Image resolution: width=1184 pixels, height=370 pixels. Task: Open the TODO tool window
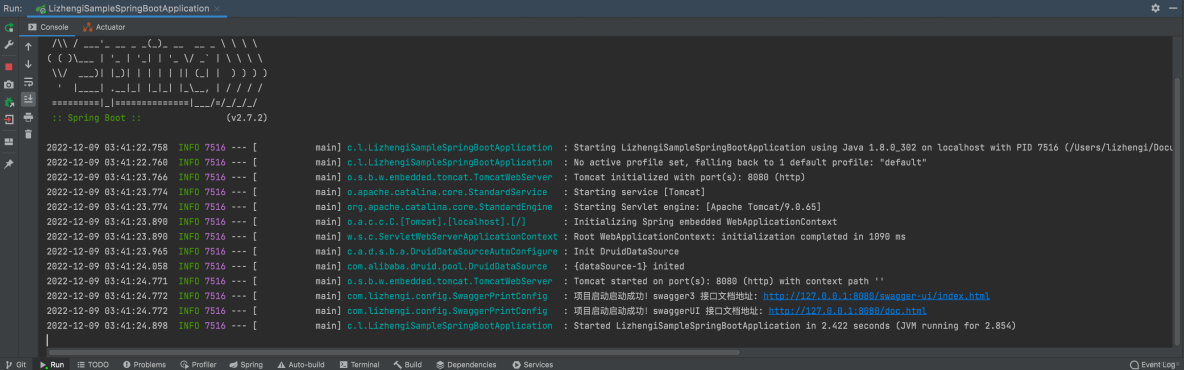click(x=92, y=364)
